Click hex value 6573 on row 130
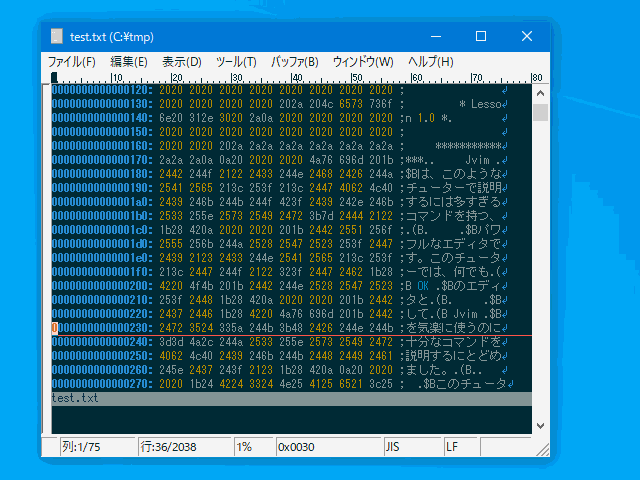Image resolution: width=640 pixels, height=480 pixels. click(x=351, y=104)
